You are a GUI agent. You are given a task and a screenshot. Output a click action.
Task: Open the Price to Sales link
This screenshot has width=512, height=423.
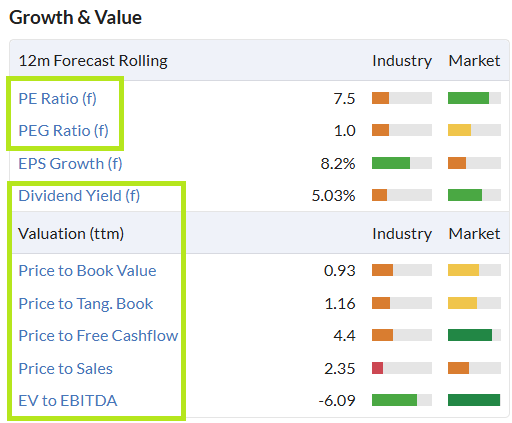(66, 369)
